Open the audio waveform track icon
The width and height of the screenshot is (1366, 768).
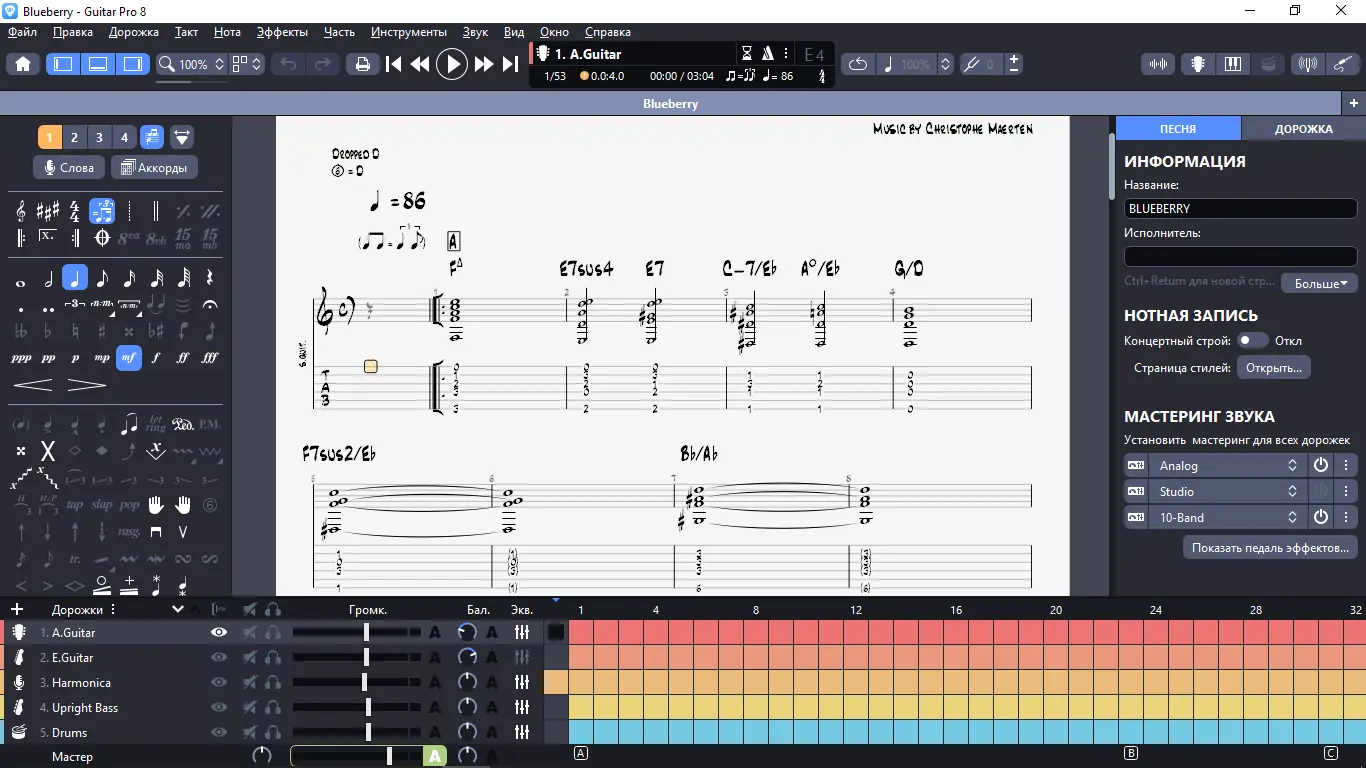pos(1159,64)
